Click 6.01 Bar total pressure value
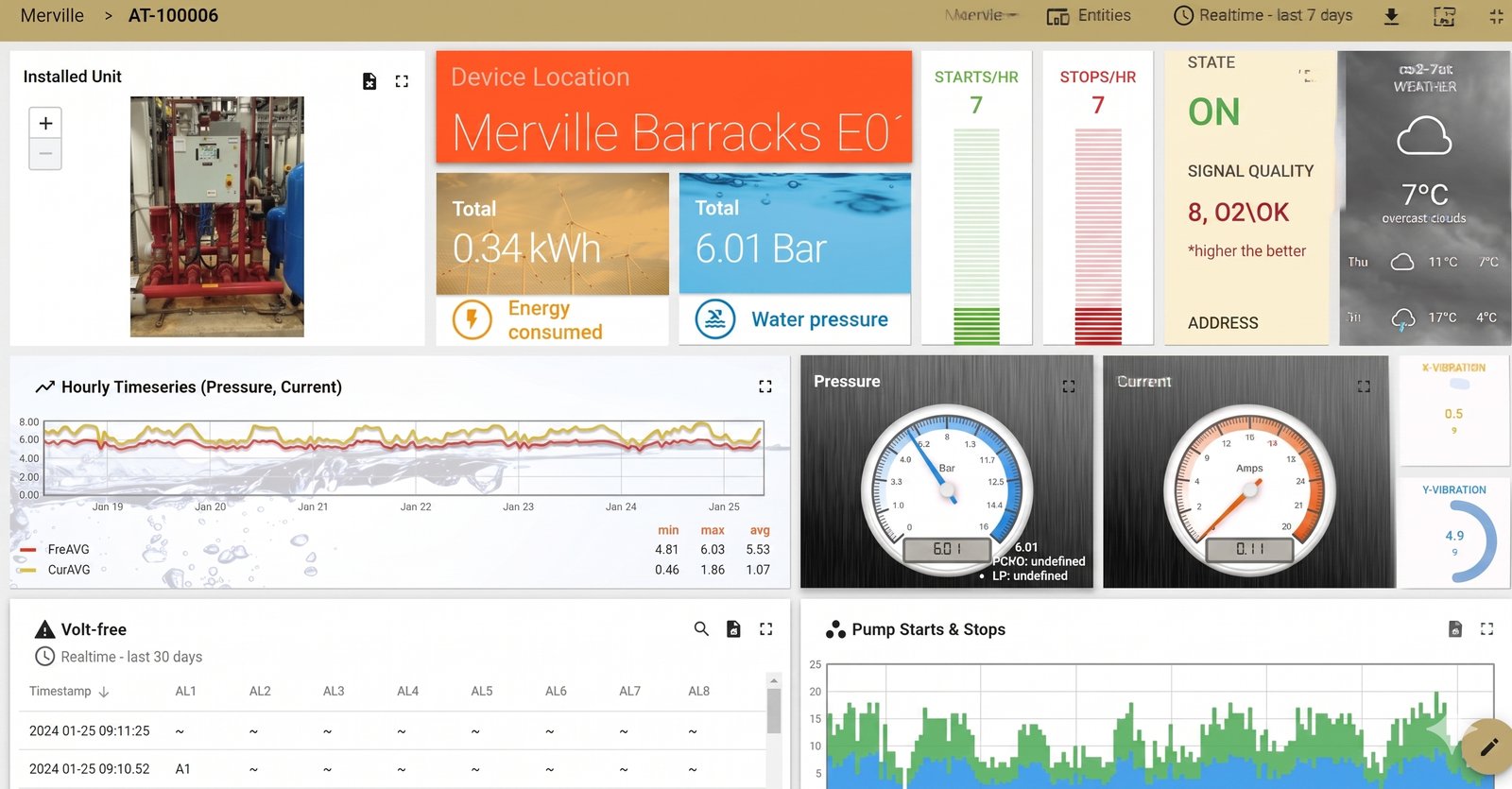 click(x=761, y=249)
